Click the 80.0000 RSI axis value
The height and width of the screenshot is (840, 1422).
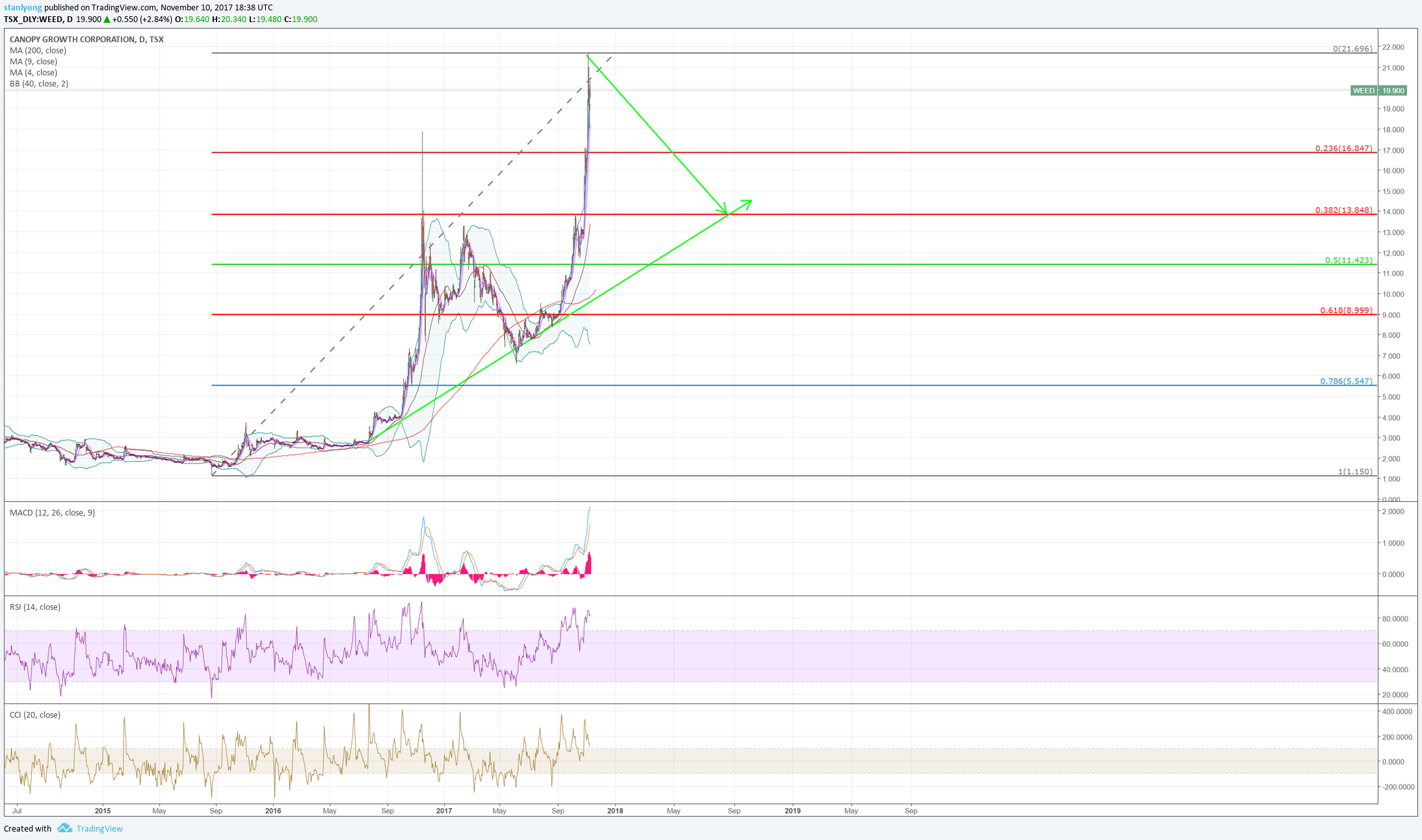(x=1395, y=619)
